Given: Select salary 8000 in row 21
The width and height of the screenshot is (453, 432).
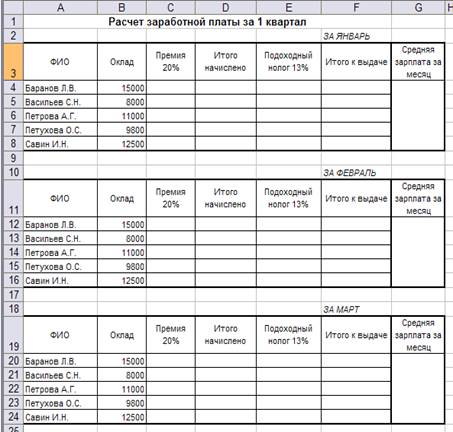Looking at the screenshot, I should point(122,375).
